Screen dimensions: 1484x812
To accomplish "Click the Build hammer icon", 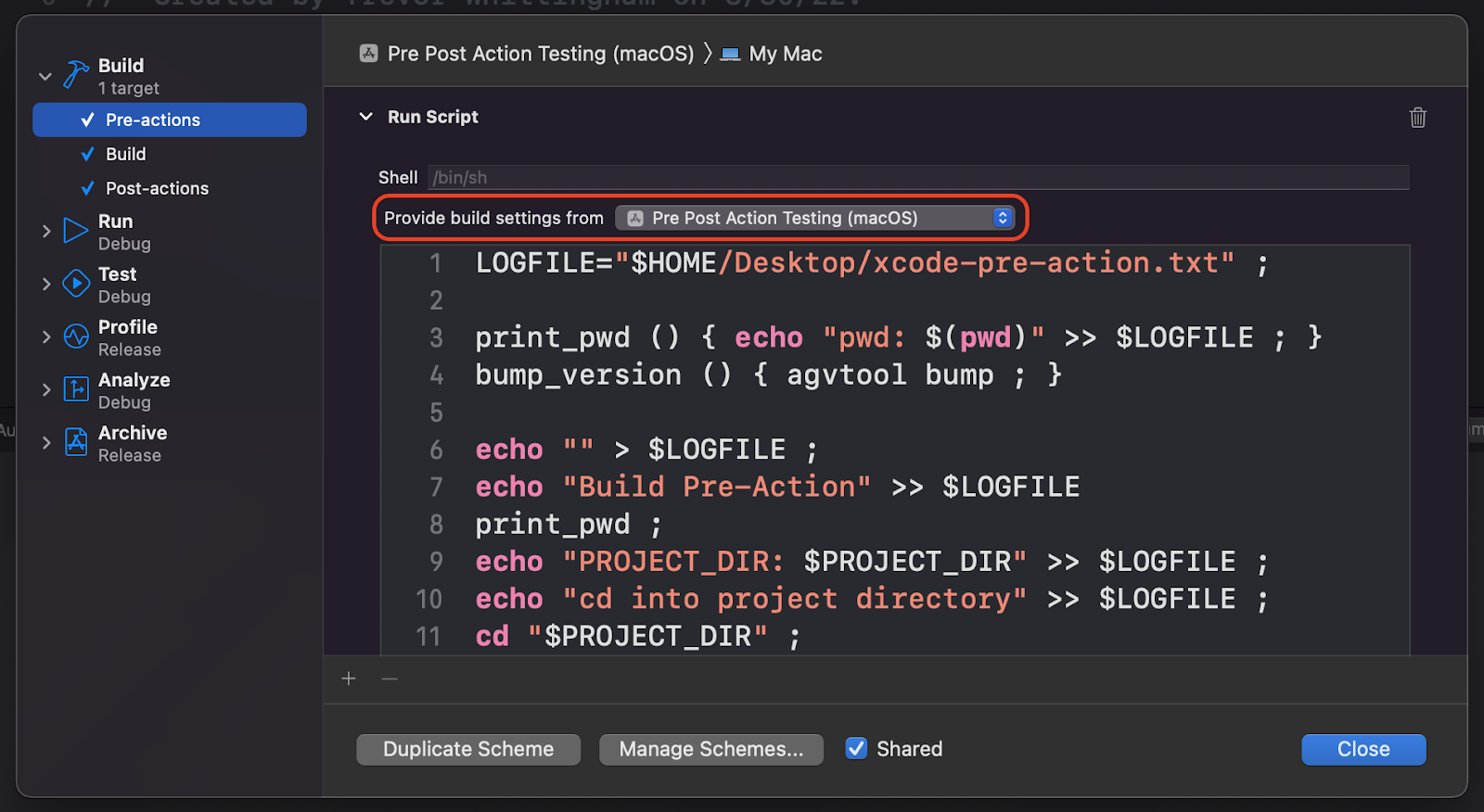I will [x=76, y=75].
